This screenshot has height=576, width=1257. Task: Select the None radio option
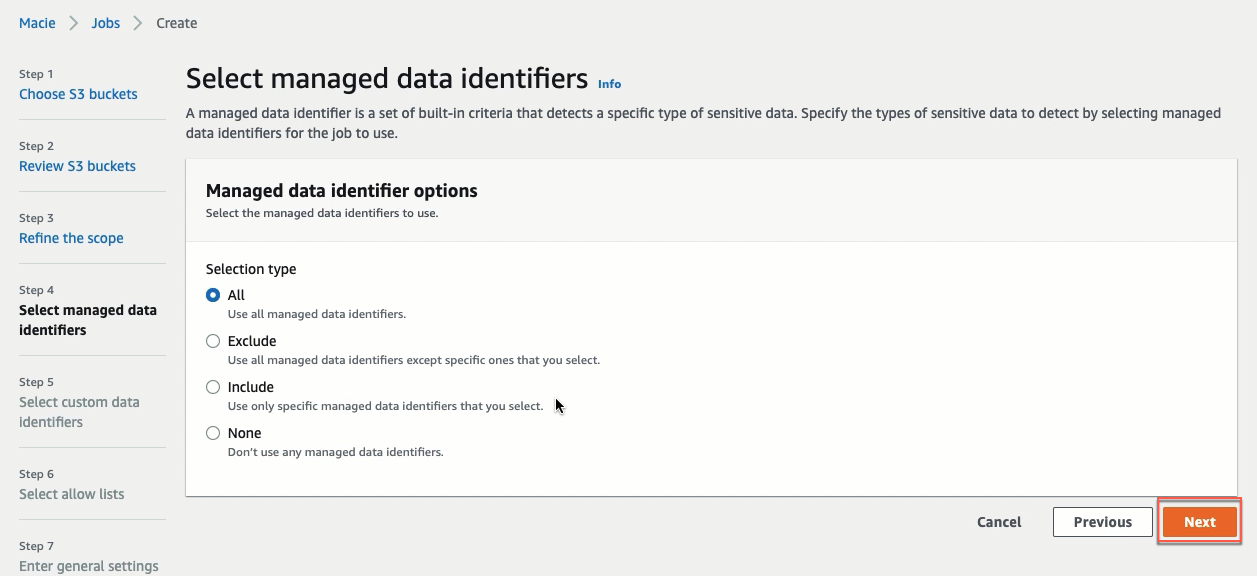coord(213,433)
